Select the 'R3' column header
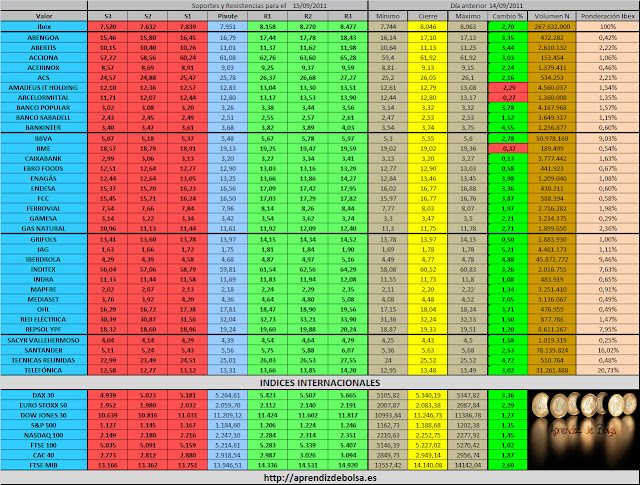640x485 pixels. pos(348,16)
